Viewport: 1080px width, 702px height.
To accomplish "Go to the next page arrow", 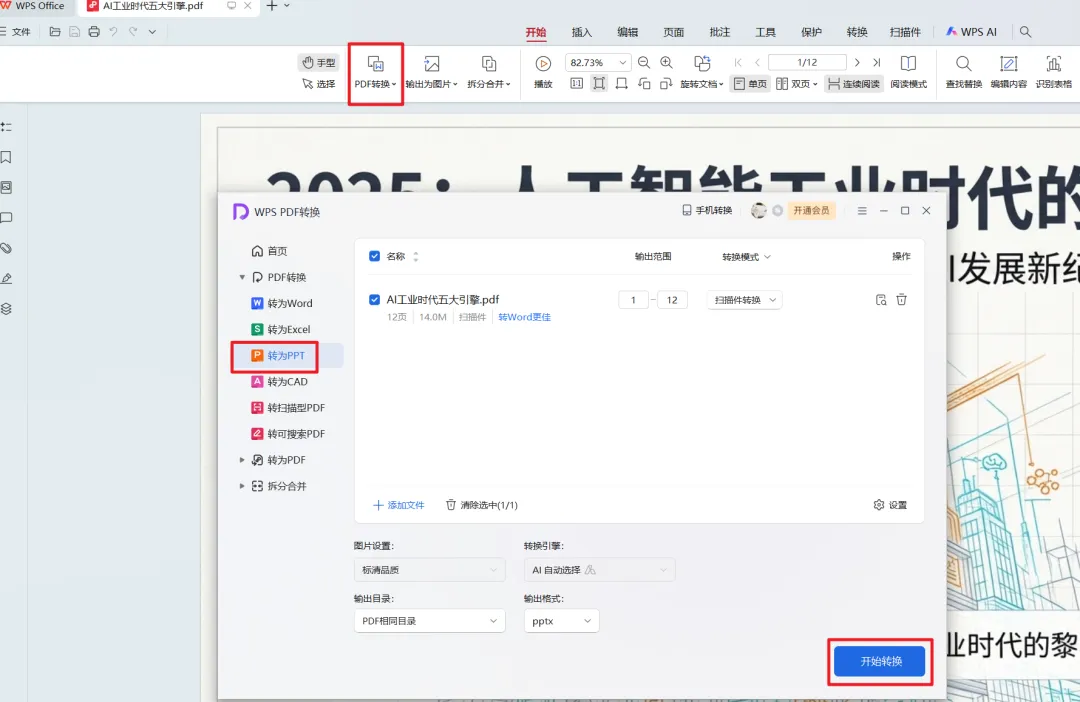I will click(857, 63).
